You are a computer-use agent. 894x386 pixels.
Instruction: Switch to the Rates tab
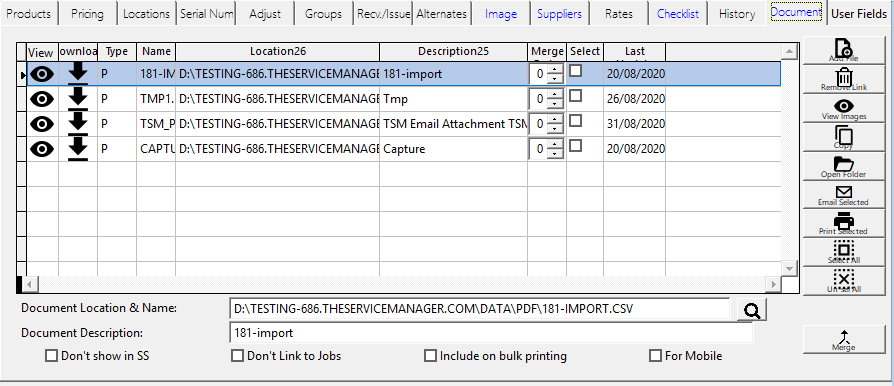tap(619, 14)
